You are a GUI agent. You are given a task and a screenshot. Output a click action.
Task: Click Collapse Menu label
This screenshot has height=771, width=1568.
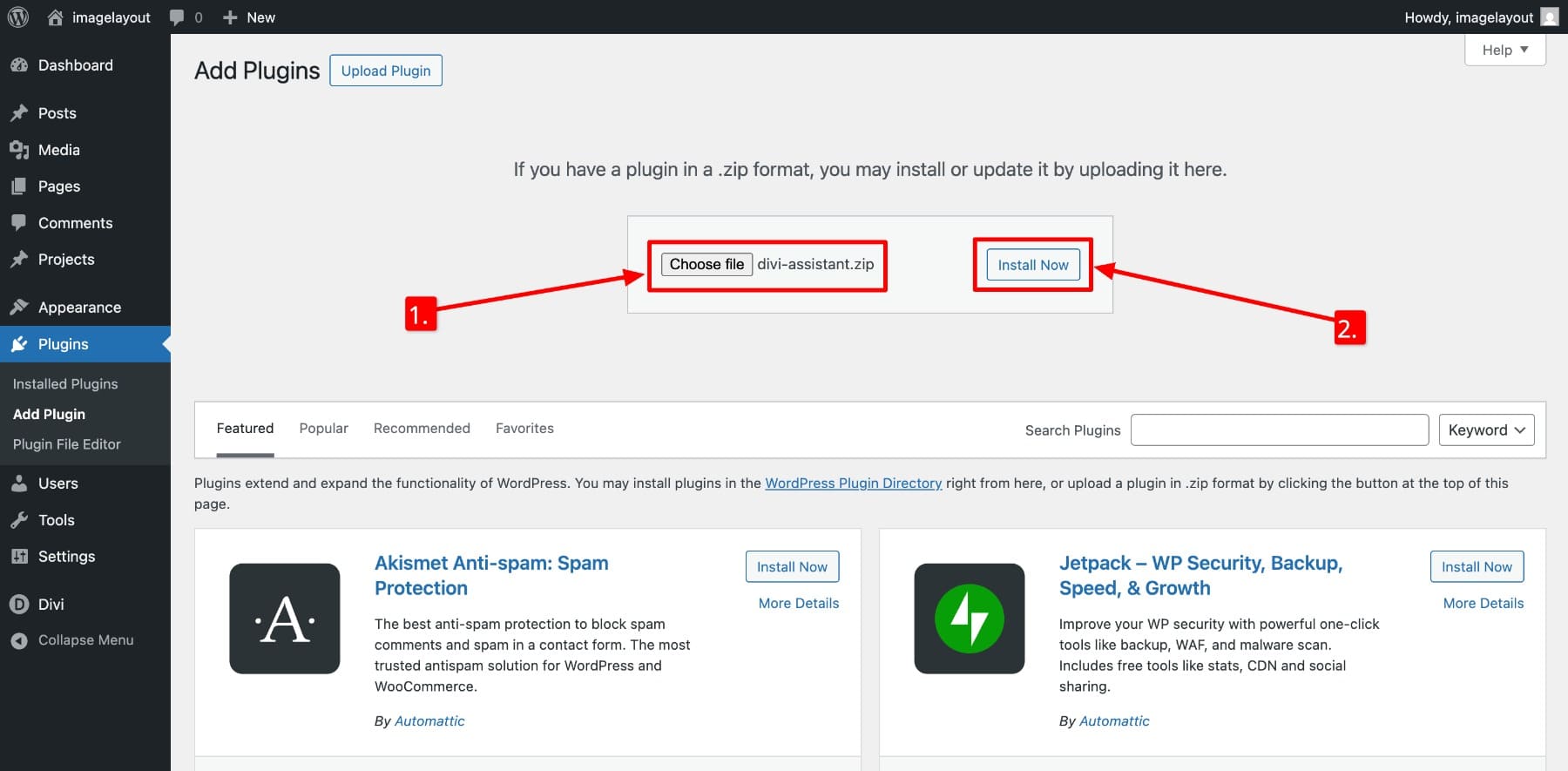click(86, 640)
